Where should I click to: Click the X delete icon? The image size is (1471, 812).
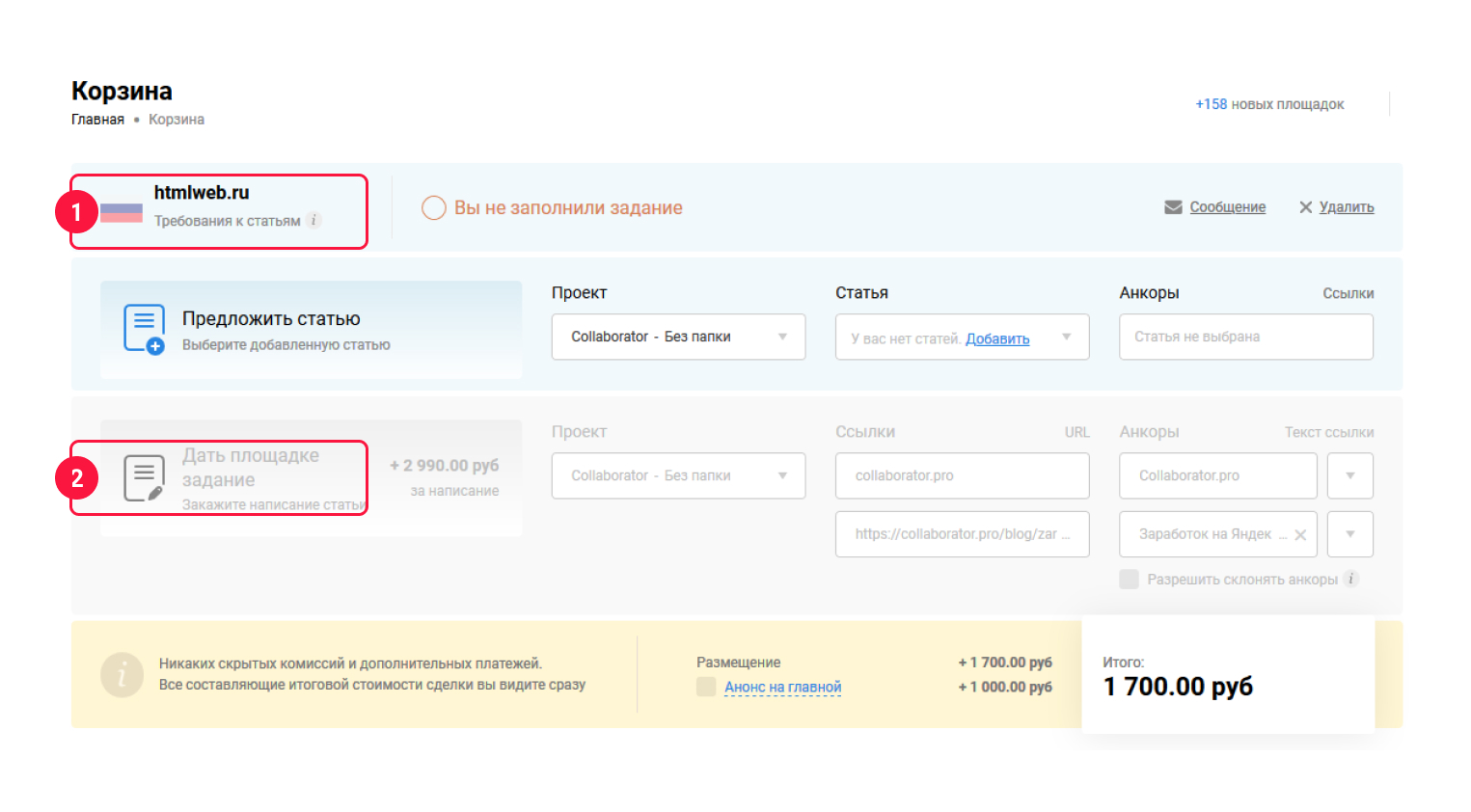coord(1305,207)
